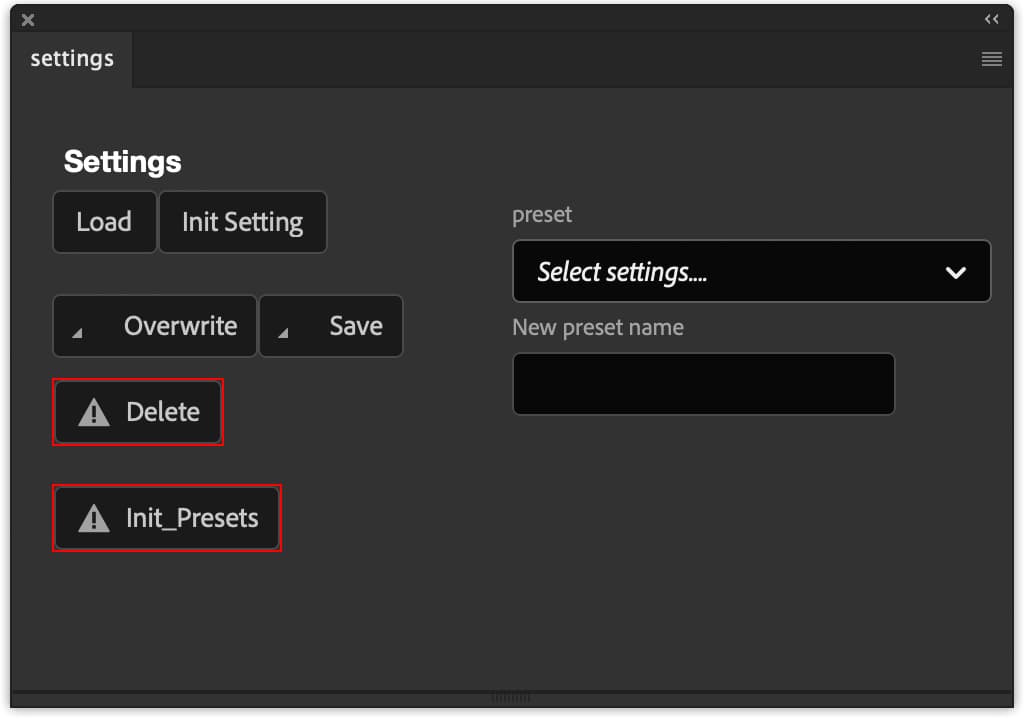Click the bold Settings heading

pyautogui.click(x=122, y=162)
